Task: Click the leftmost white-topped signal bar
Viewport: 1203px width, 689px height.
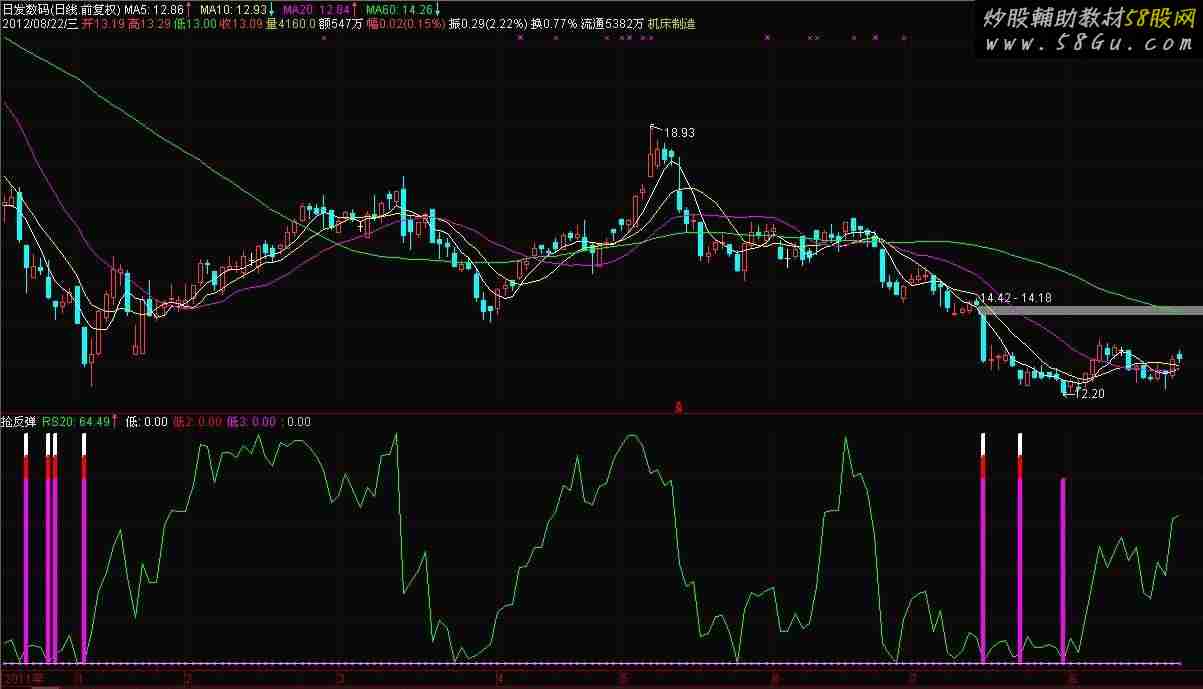Action: (x=26, y=550)
